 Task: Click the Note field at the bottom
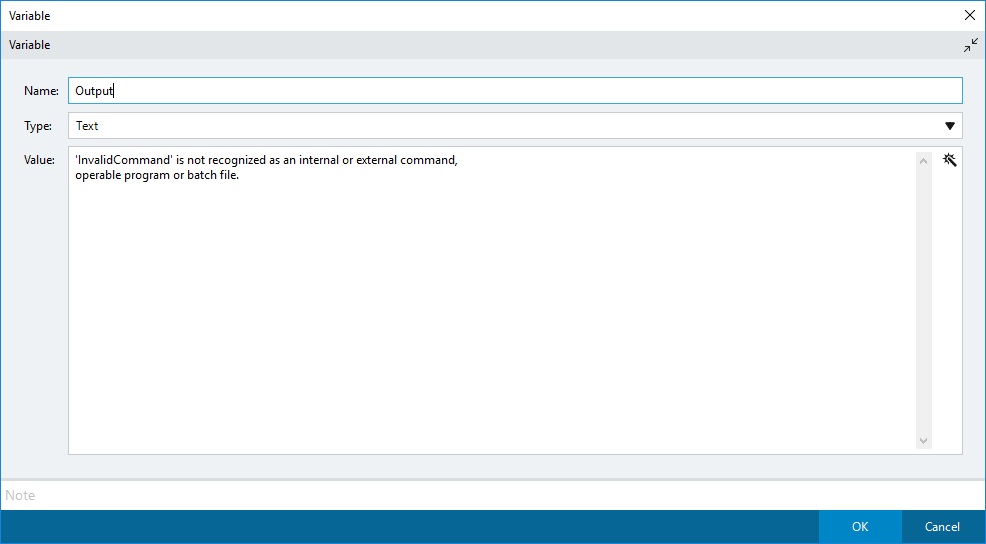point(490,495)
